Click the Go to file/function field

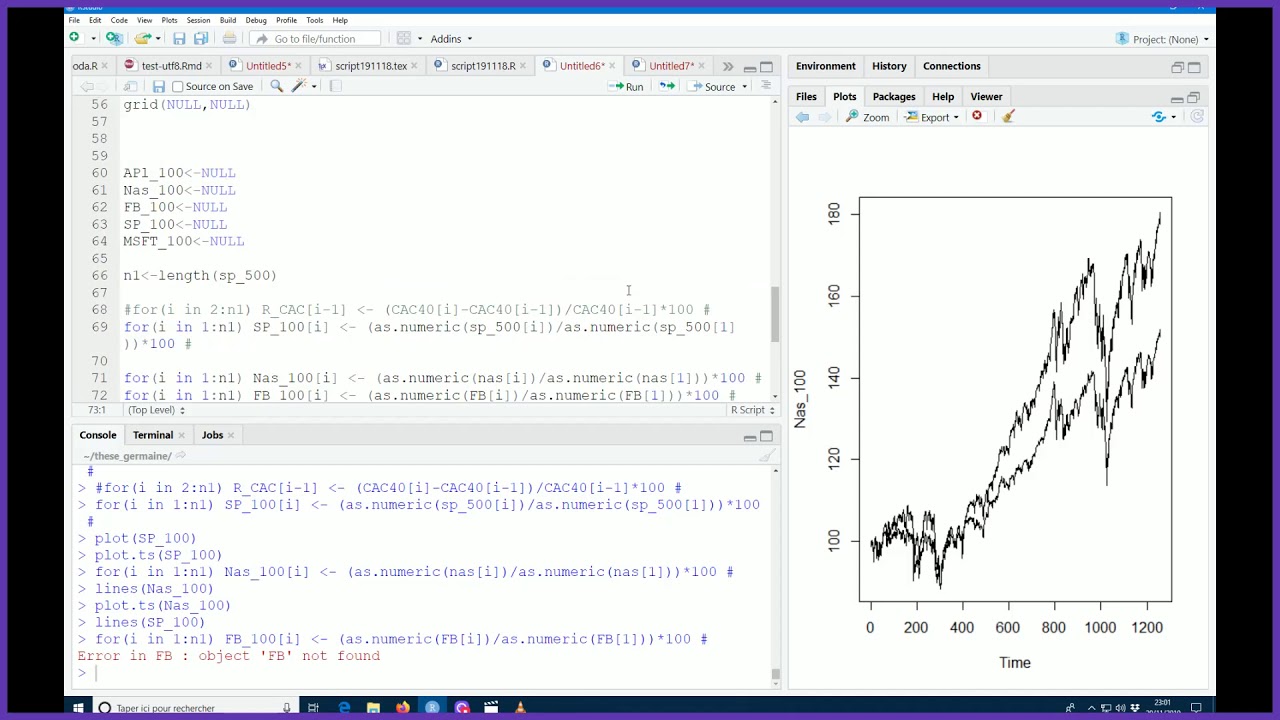point(314,38)
